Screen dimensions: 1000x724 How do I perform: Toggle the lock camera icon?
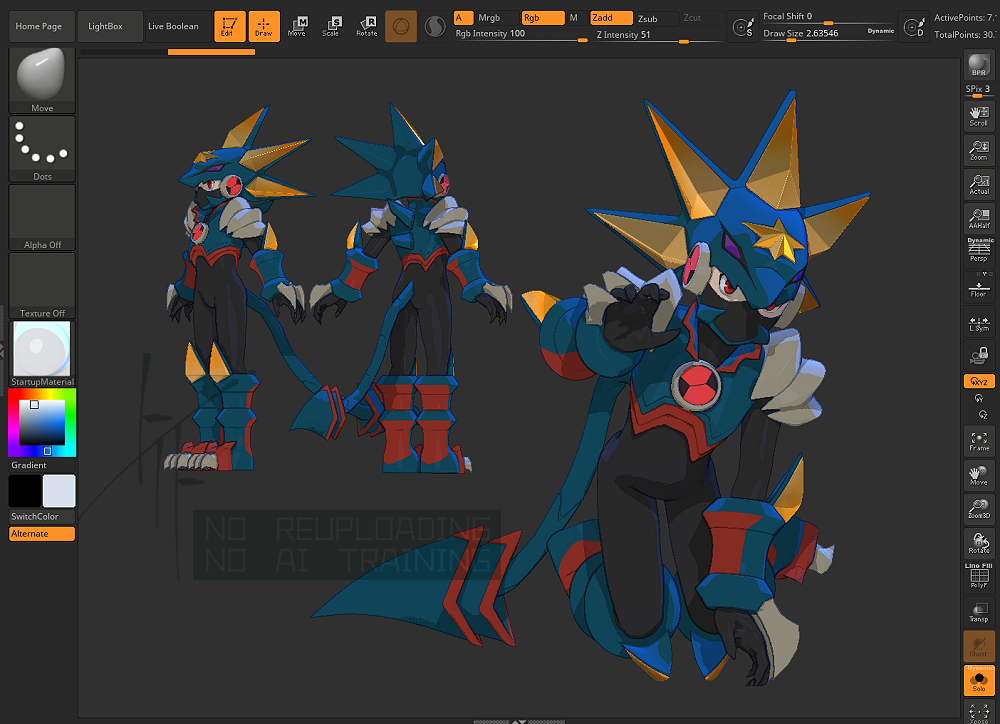(979, 355)
